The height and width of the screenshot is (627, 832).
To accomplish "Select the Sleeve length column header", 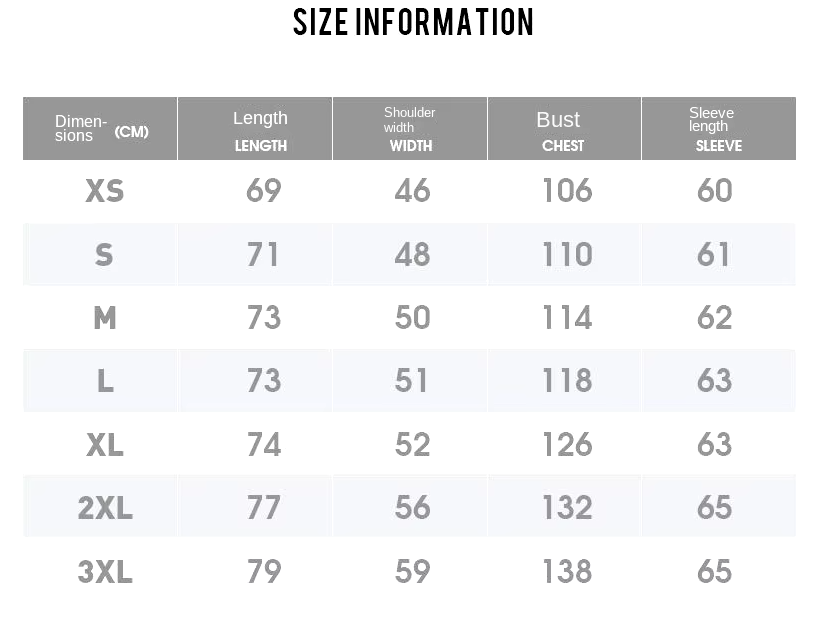I will [x=717, y=129].
